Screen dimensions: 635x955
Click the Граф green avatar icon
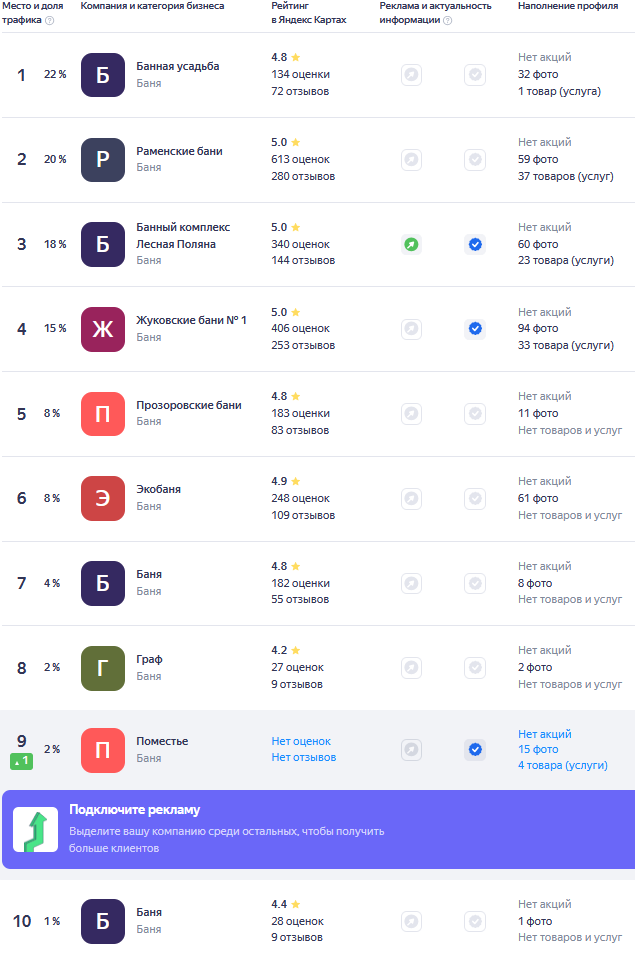click(x=103, y=668)
